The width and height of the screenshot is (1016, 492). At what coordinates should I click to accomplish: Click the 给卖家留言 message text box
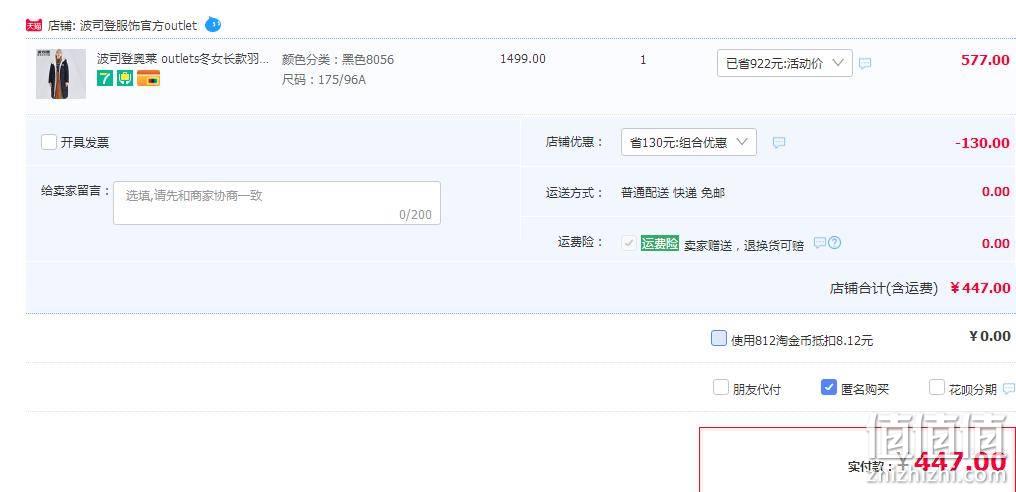[277, 203]
